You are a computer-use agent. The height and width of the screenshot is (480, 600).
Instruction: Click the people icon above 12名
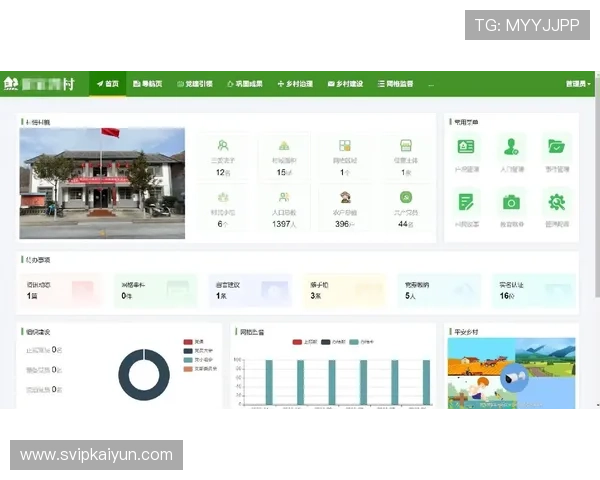click(x=223, y=145)
